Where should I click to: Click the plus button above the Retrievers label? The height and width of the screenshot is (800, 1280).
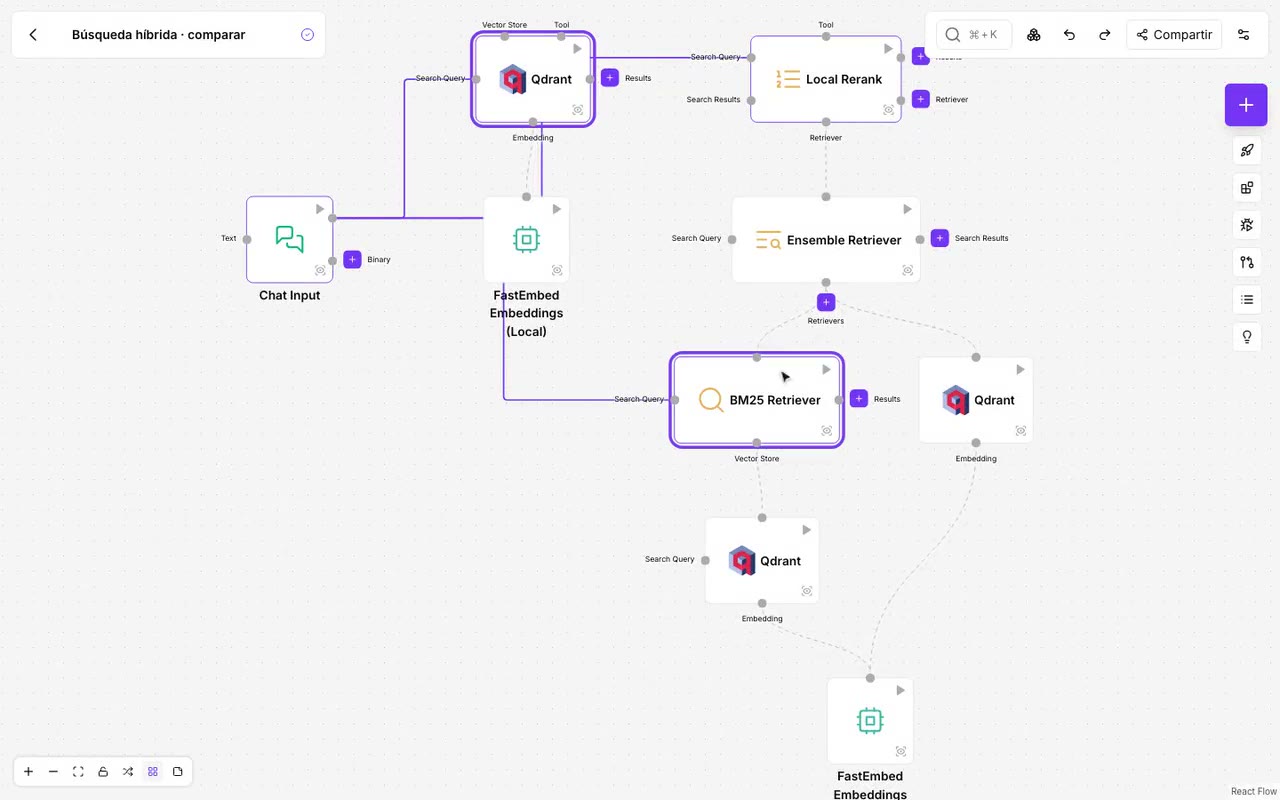(x=826, y=302)
